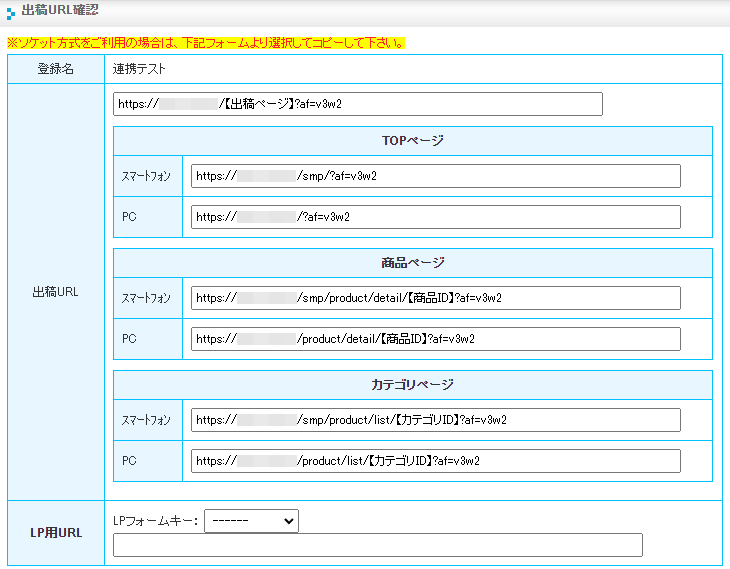730x569 pixels.
Task: Focus the 商品ページ smartphone URL field
Action: (x=435, y=298)
